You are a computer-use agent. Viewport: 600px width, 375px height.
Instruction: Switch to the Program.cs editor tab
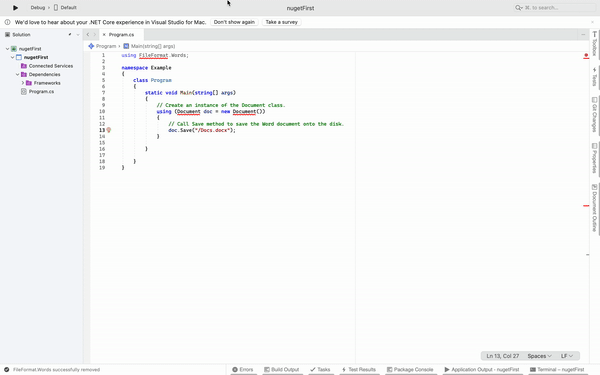coord(121,34)
